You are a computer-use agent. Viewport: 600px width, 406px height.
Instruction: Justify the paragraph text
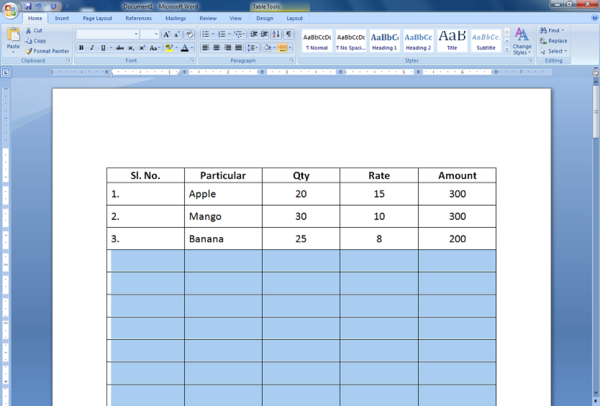[239, 48]
